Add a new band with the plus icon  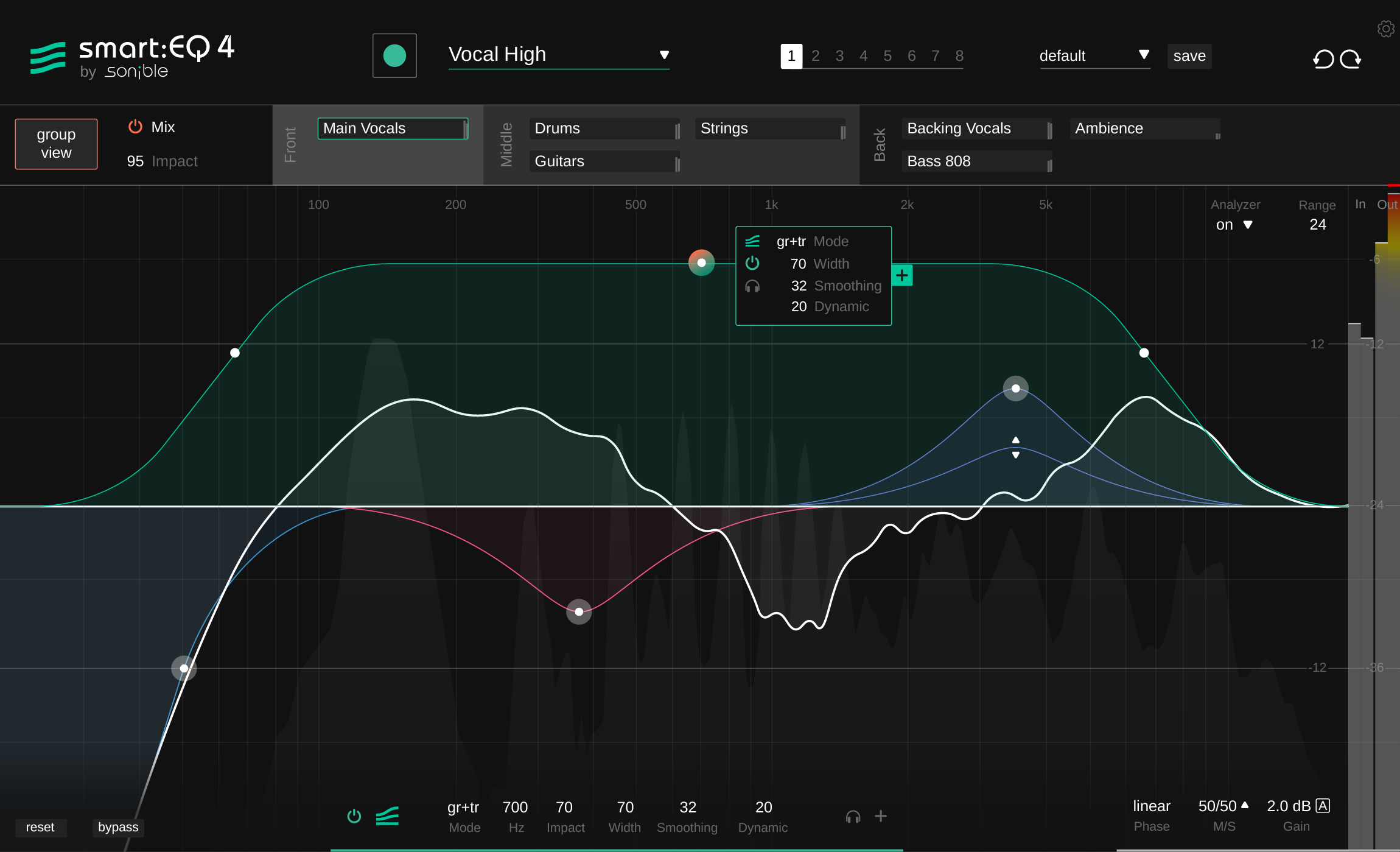click(881, 816)
